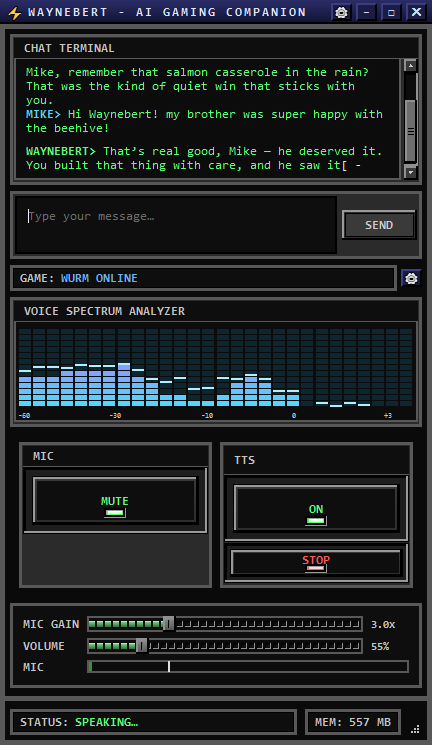Open settings gear in the title bar
Viewport: 432px width, 745px height.
point(341,12)
